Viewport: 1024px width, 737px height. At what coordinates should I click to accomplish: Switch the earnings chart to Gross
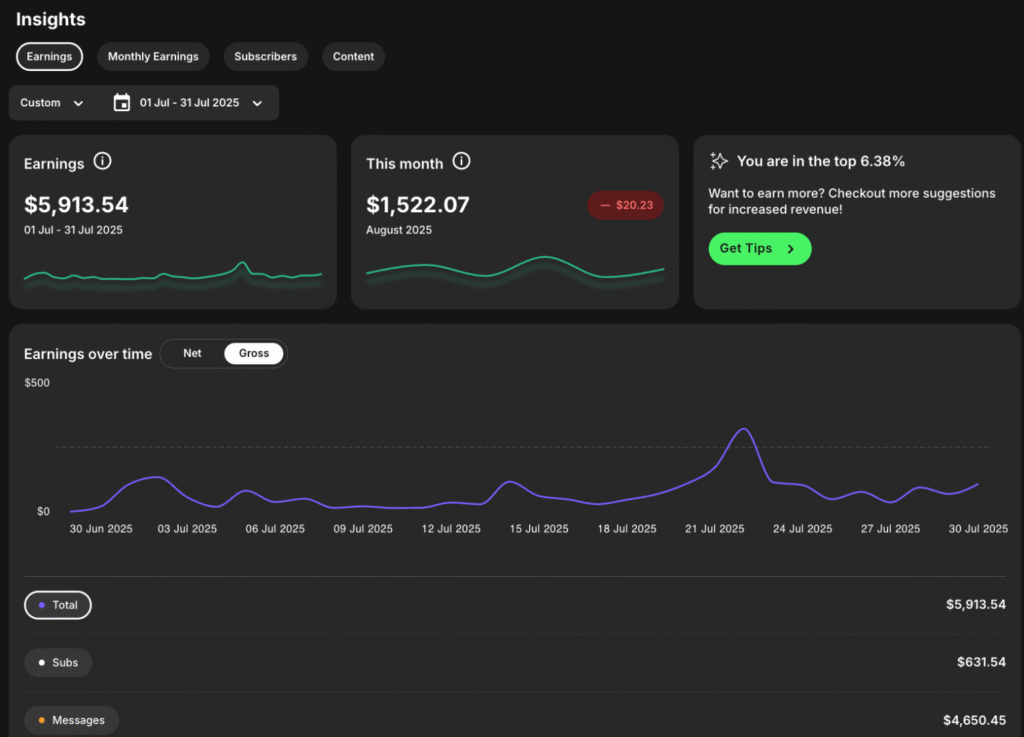click(254, 353)
